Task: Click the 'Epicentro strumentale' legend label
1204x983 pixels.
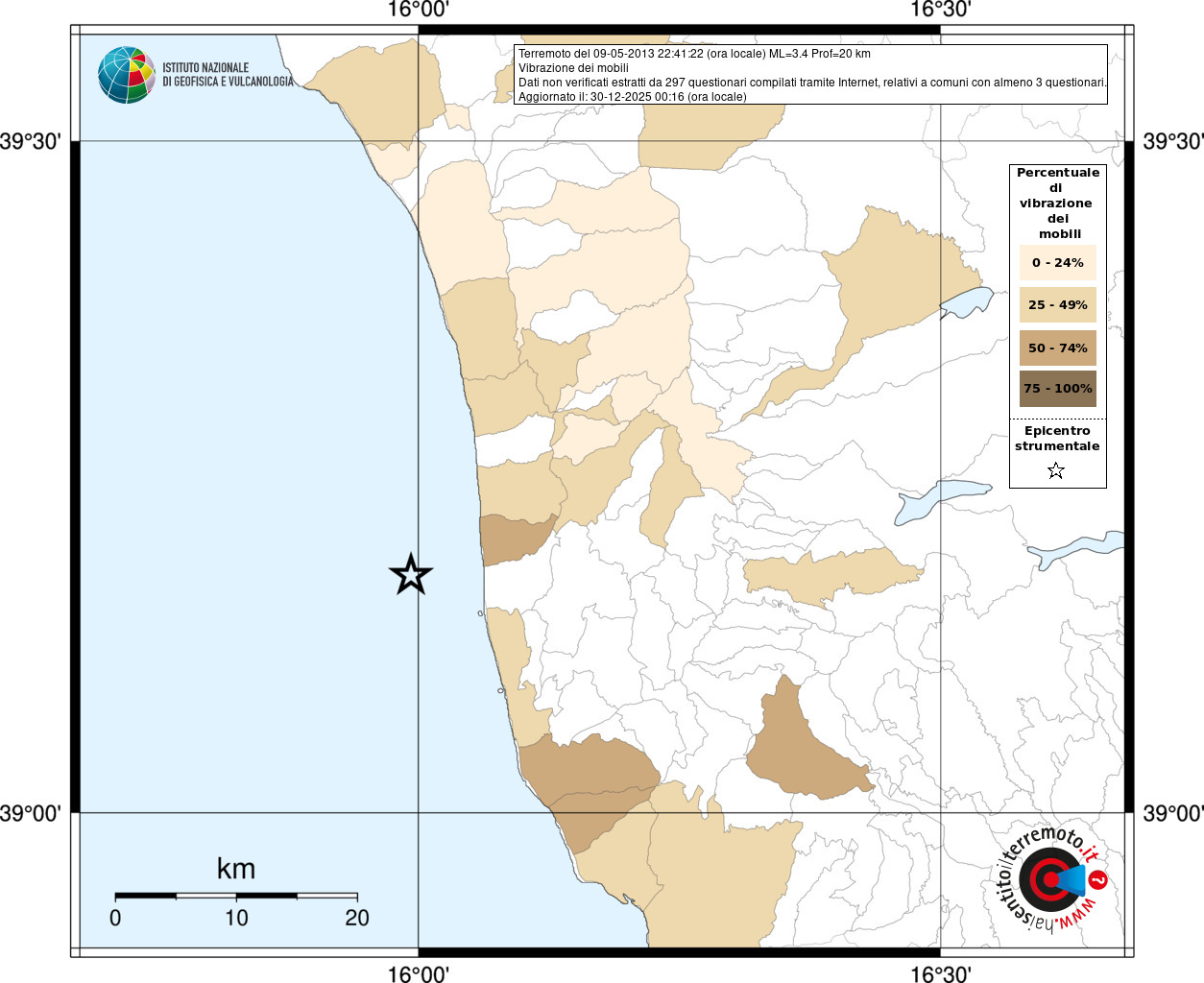Action: tap(1057, 438)
